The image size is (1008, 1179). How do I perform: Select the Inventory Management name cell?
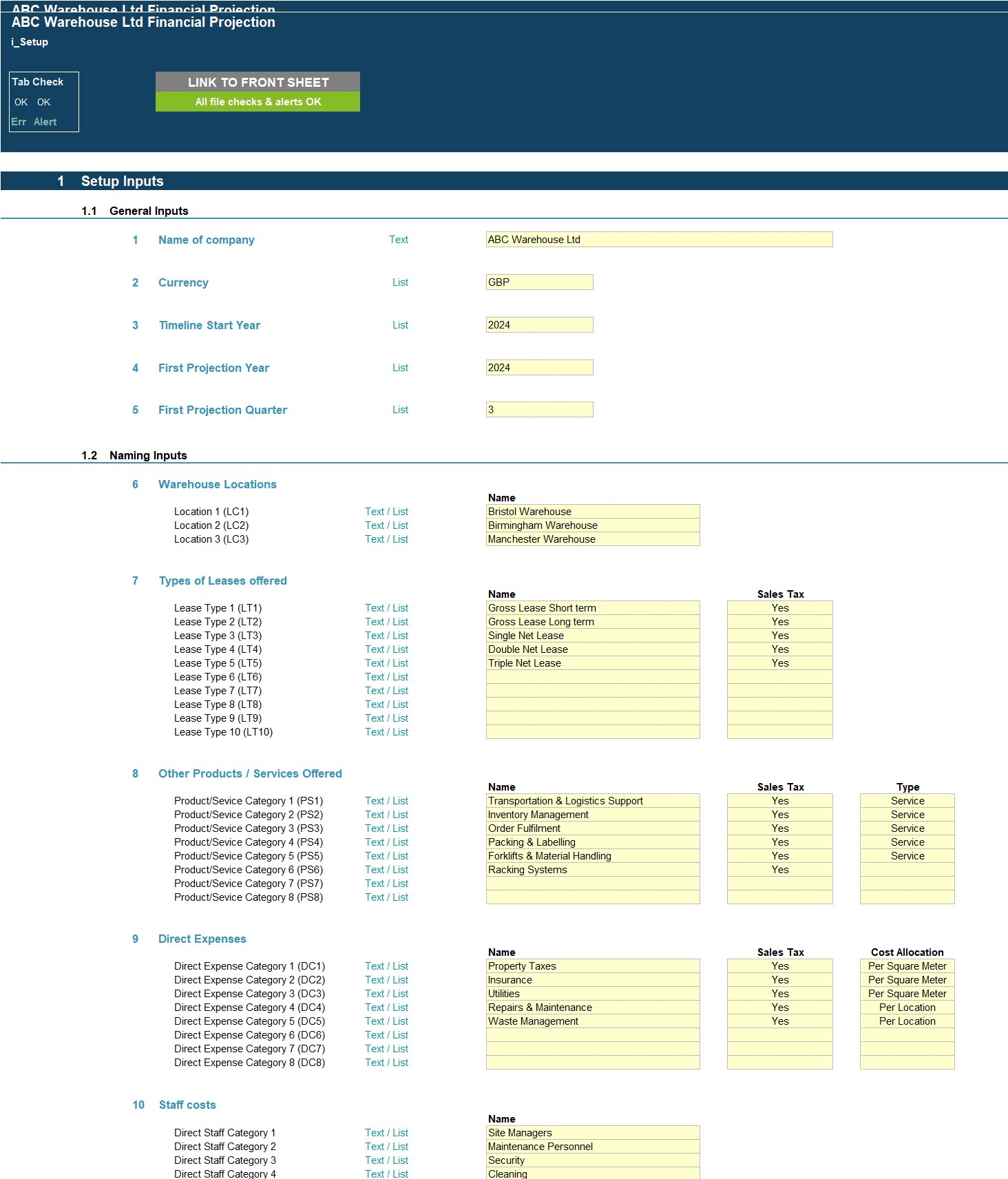(593, 815)
